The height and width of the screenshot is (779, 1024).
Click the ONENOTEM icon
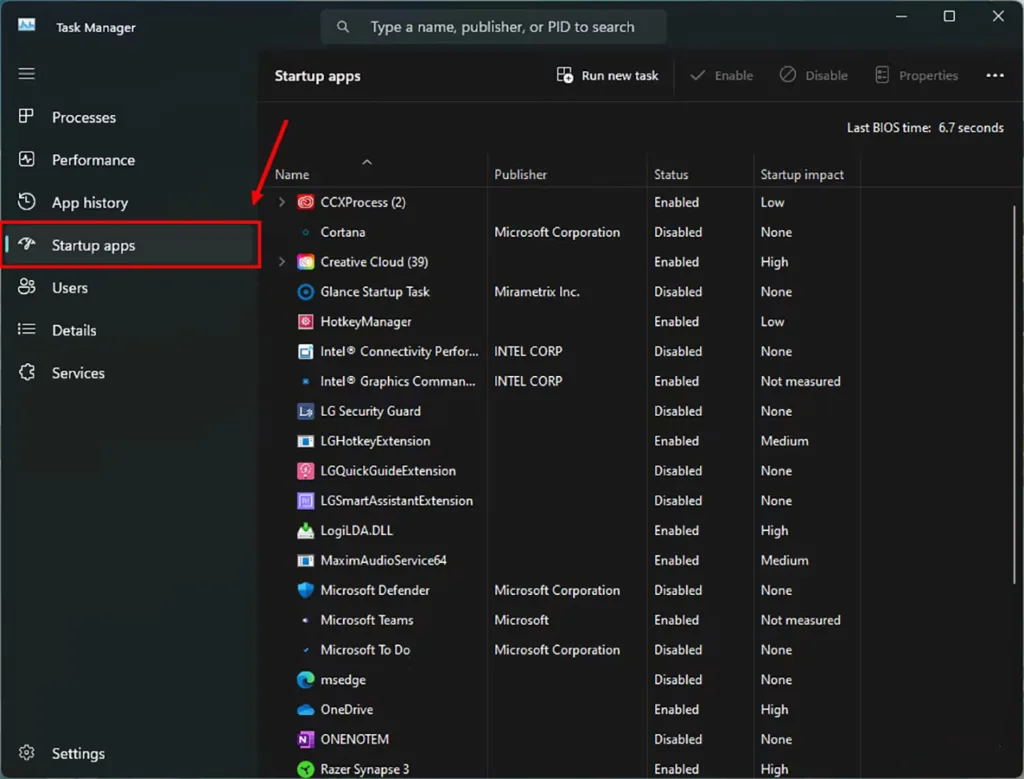305,739
